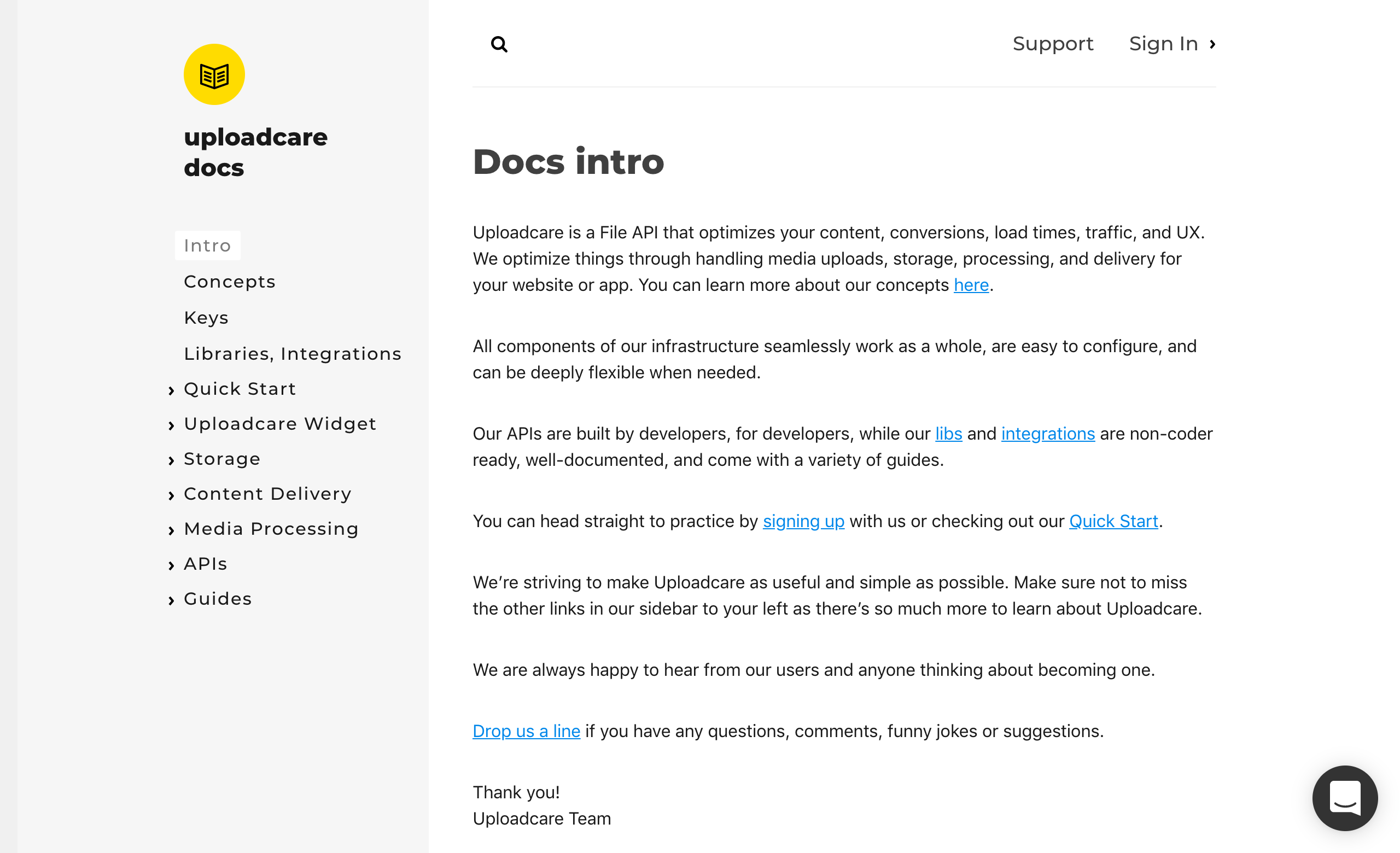
Task: Open the Support page
Action: (1053, 44)
